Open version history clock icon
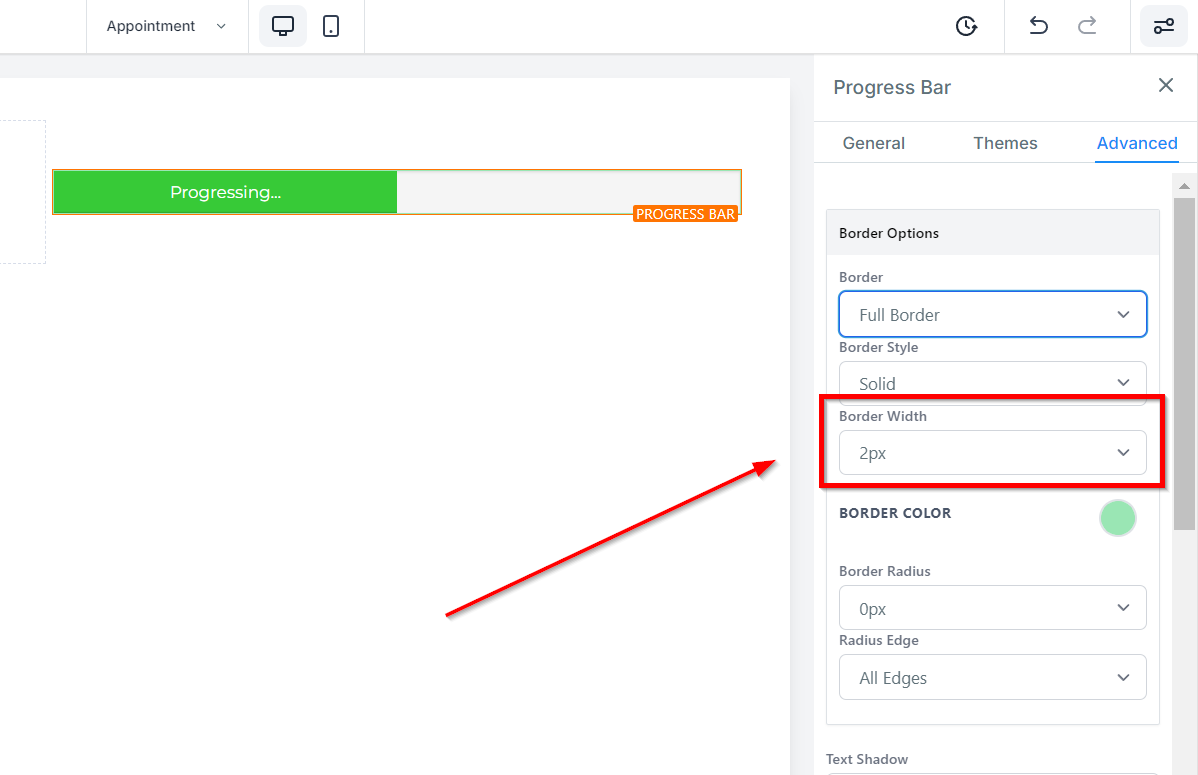The height and width of the screenshot is (775, 1198). 966,26
